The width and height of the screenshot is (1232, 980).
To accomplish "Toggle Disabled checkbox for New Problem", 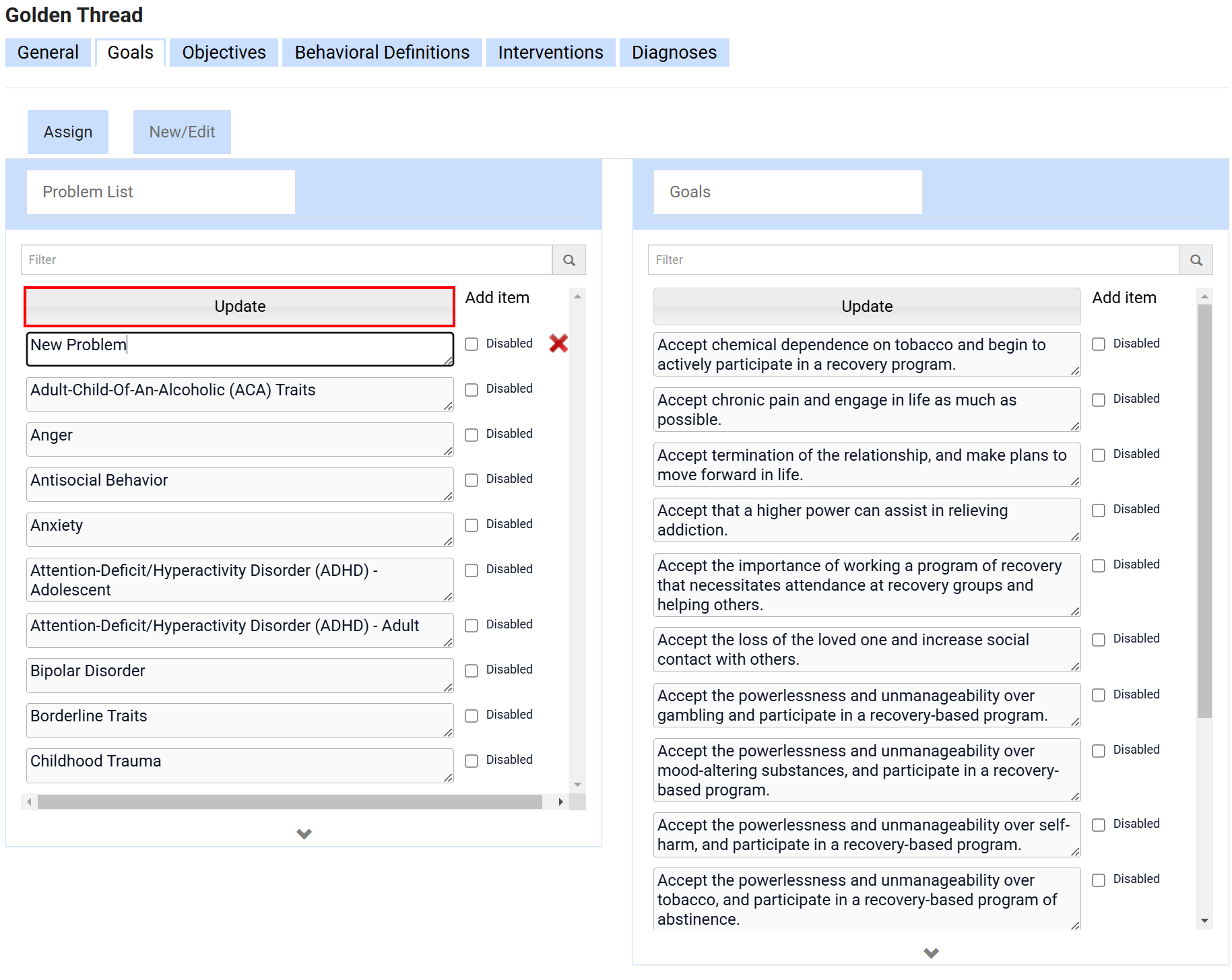I will pos(472,344).
